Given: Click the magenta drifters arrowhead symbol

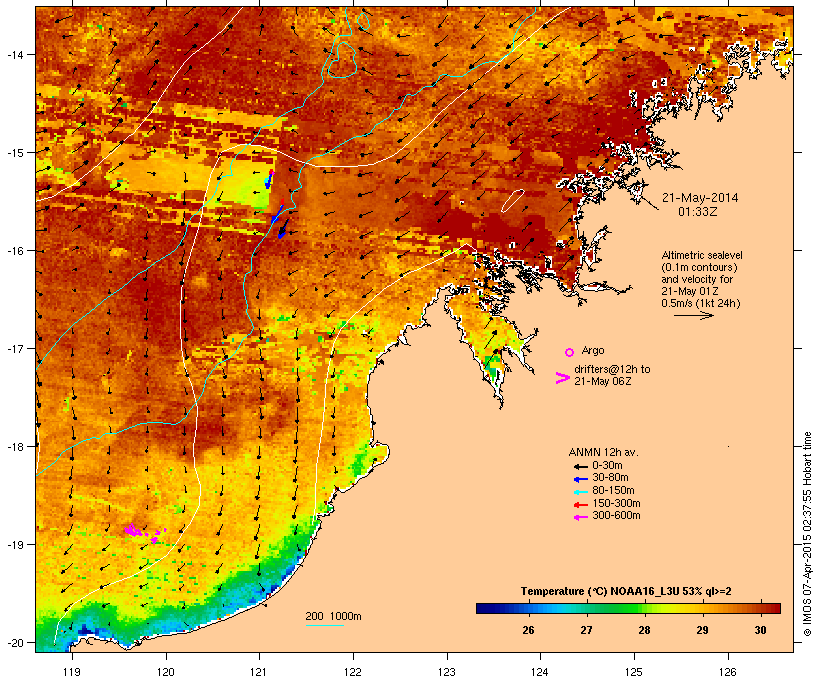Looking at the screenshot, I should [x=562, y=378].
